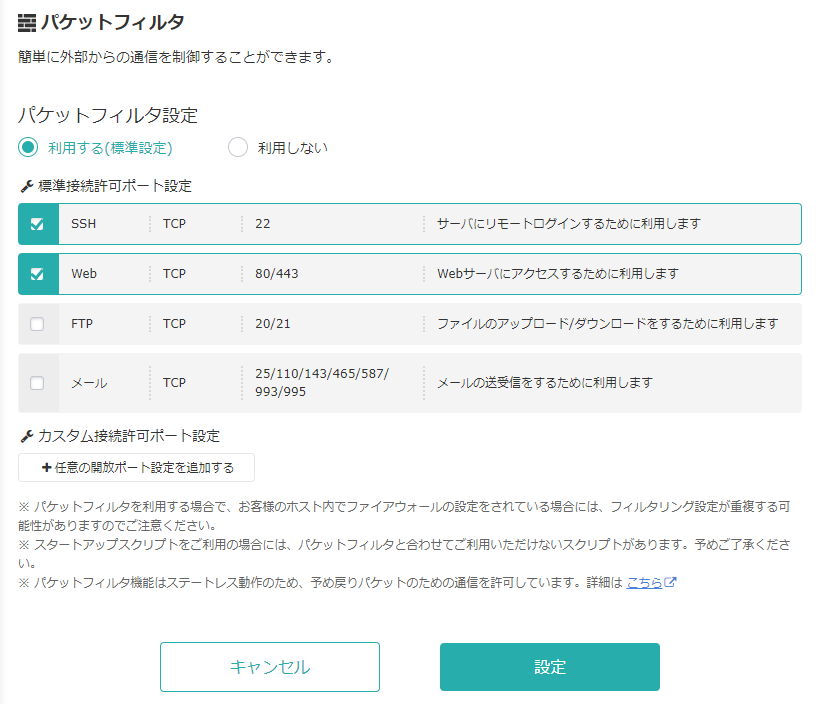
Task: Click the キャンセル button
Action: (270, 667)
